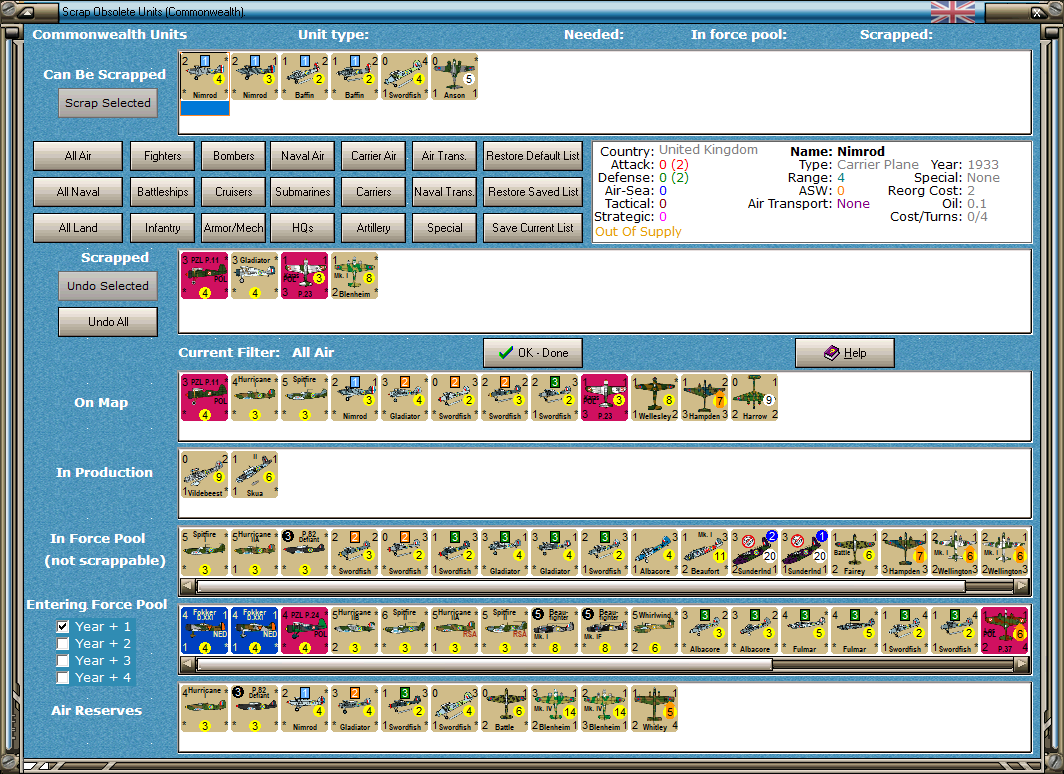Click the Nimrod unit in Air Reserves

(x=305, y=708)
